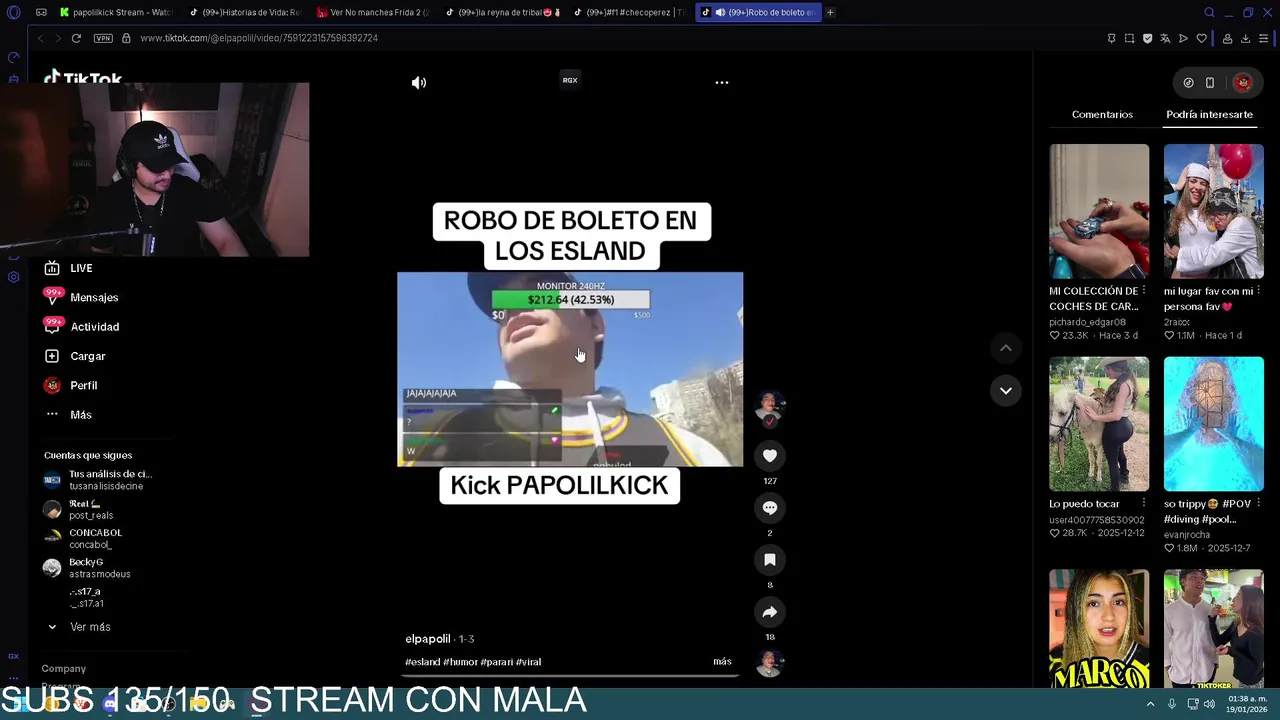The height and width of the screenshot is (720, 1280).
Task: Click the #humor hashtag
Action: [x=460, y=662]
